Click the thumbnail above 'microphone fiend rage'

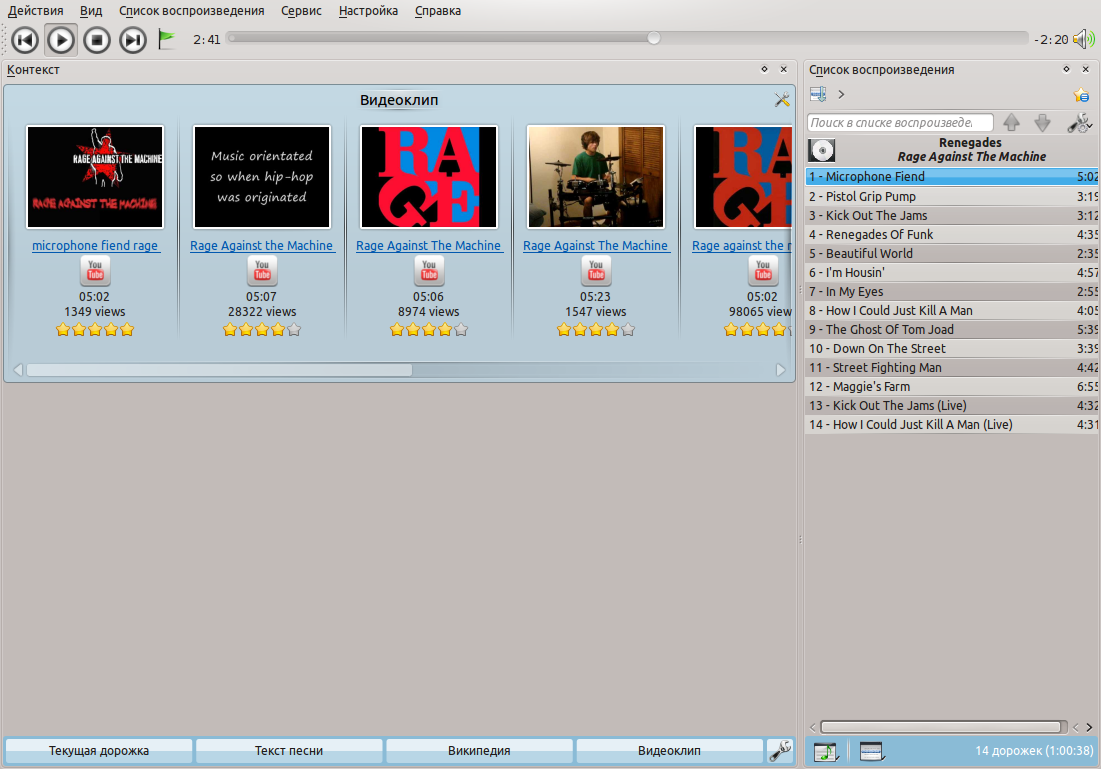95,177
